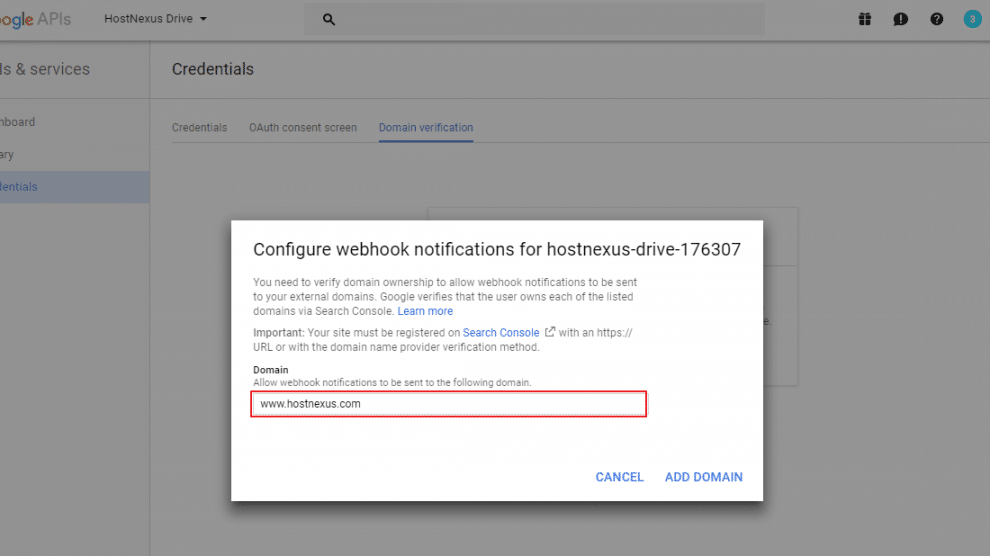990x556 pixels.
Task: Click the Learn more link
Action: (425, 311)
